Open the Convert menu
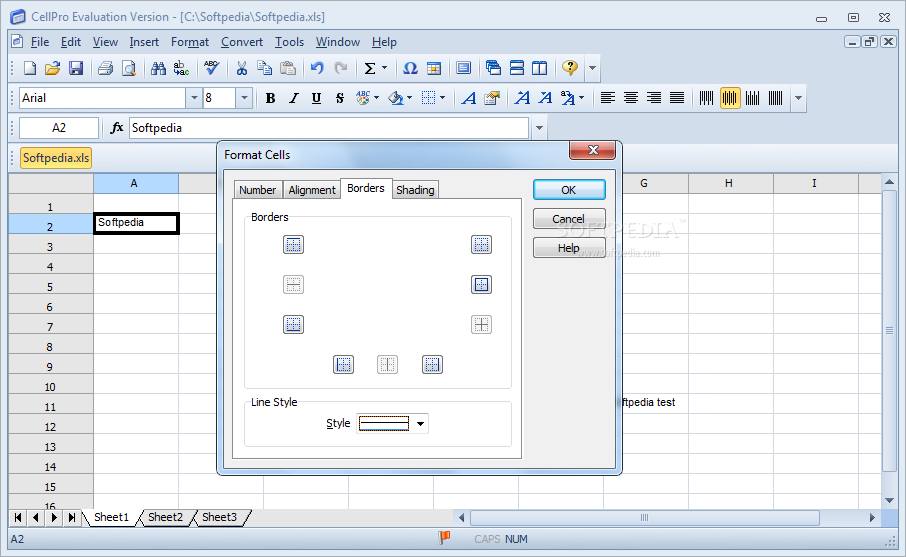 (x=242, y=42)
